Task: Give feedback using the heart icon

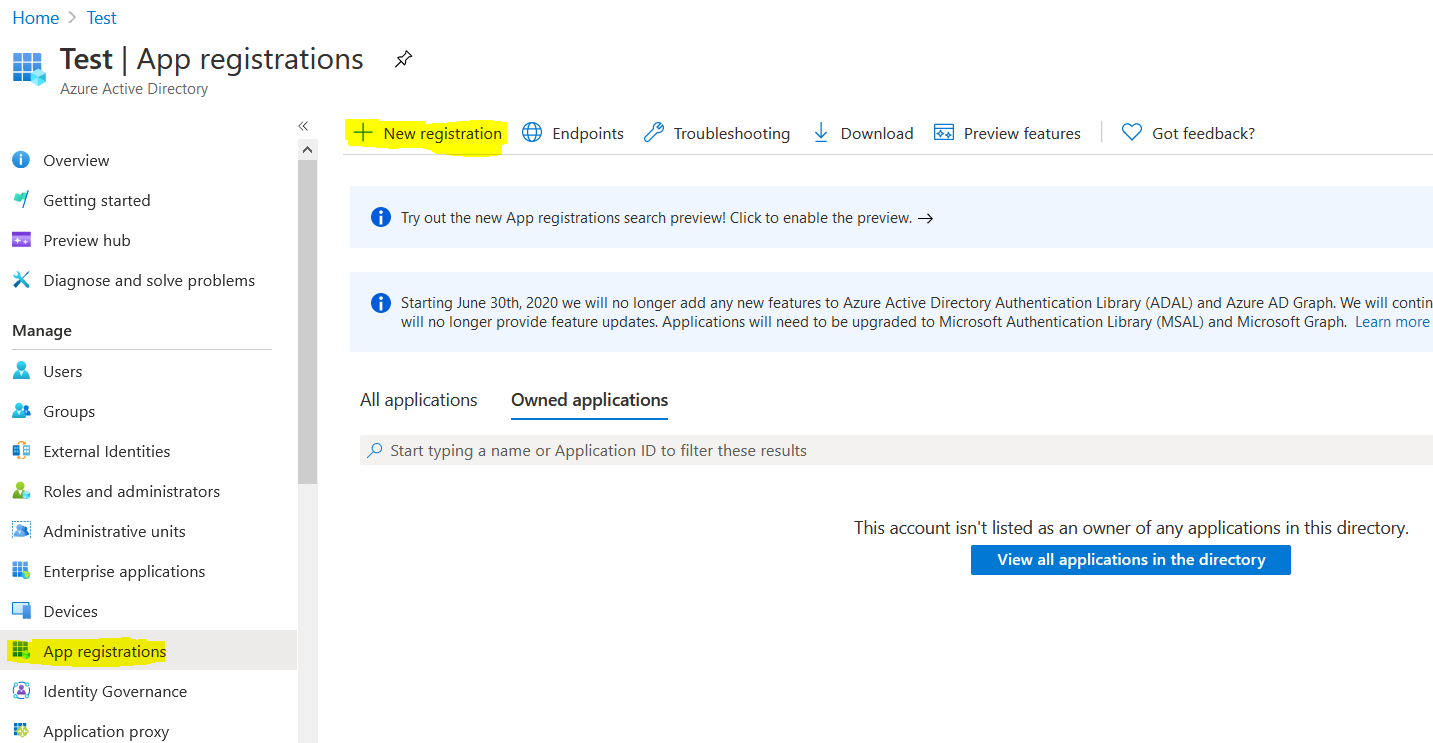Action: tap(1188, 132)
